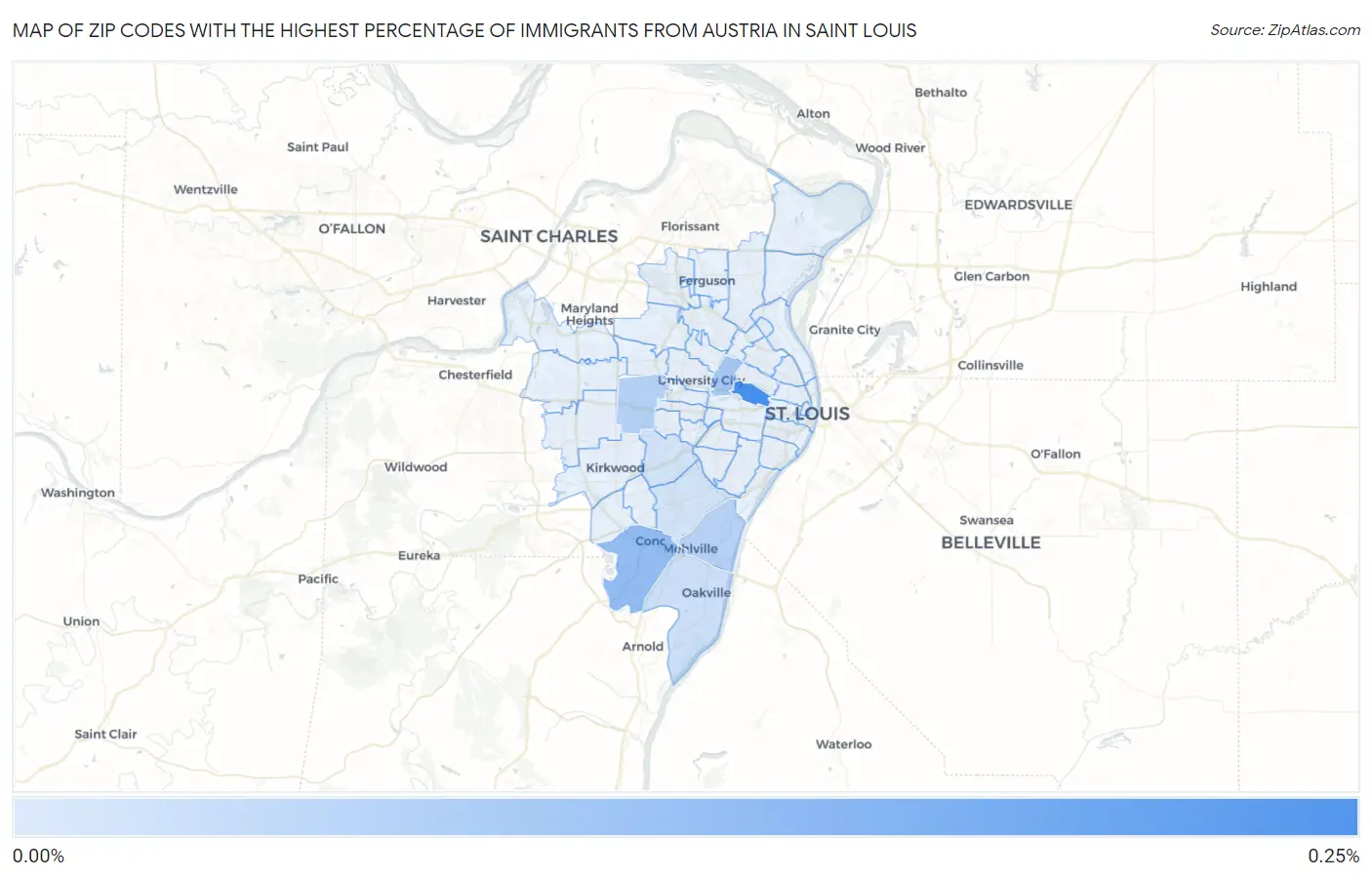Click the 'Saint Clair' label
The image size is (1372, 877).
(105, 734)
